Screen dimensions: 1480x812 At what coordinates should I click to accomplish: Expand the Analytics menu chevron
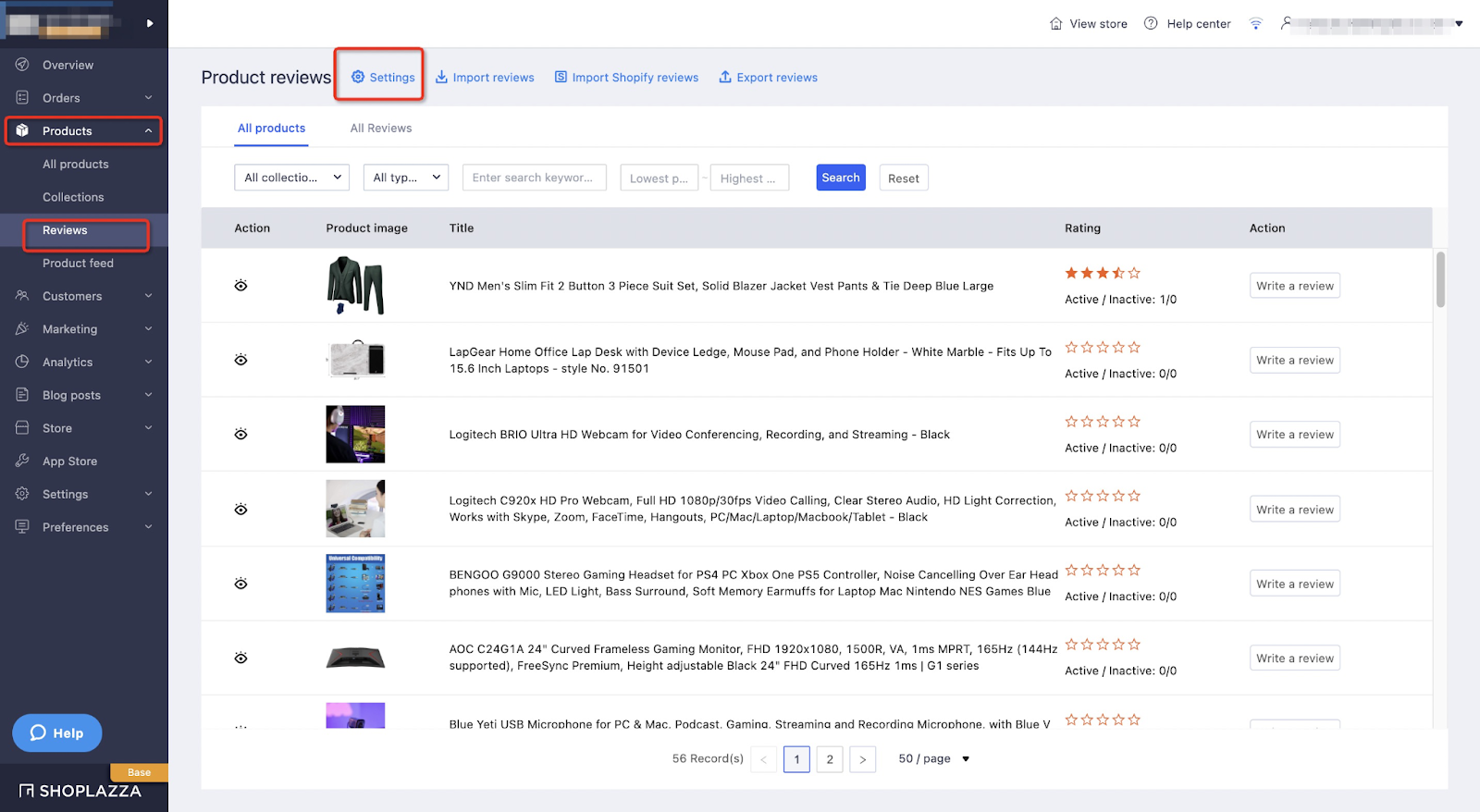pos(148,362)
